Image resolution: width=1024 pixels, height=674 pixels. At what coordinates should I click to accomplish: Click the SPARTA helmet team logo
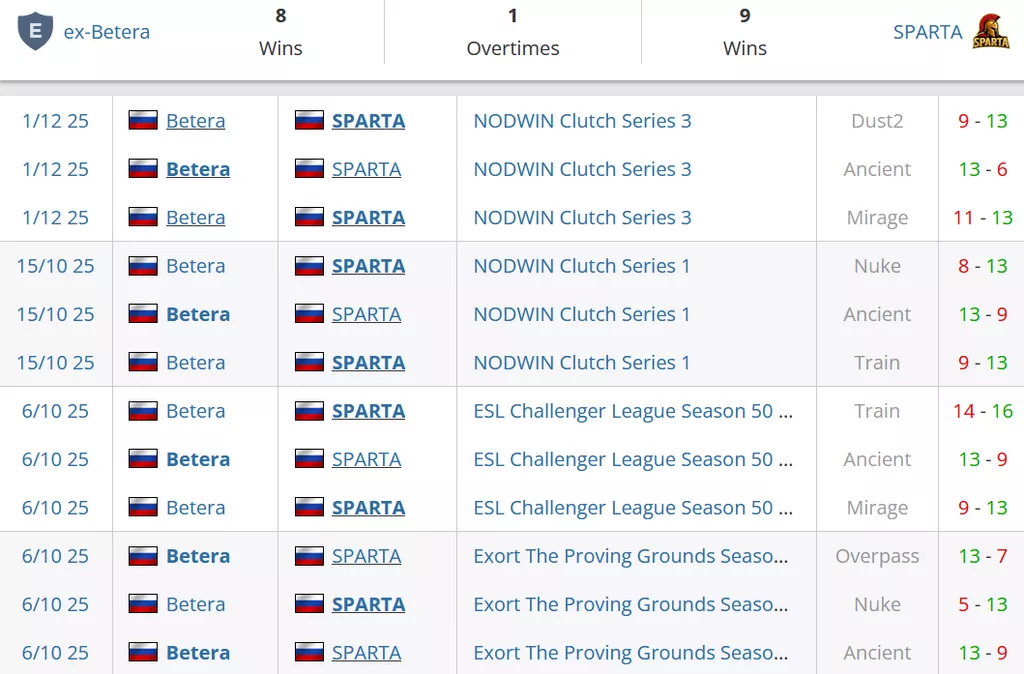(x=990, y=32)
